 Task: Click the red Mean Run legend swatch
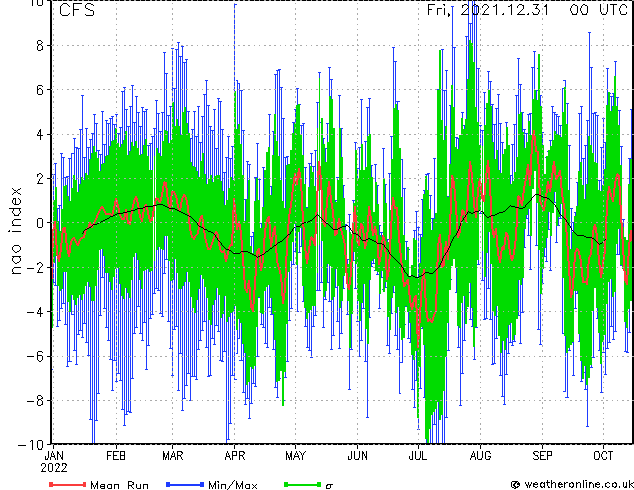click(x=68, y=484)
